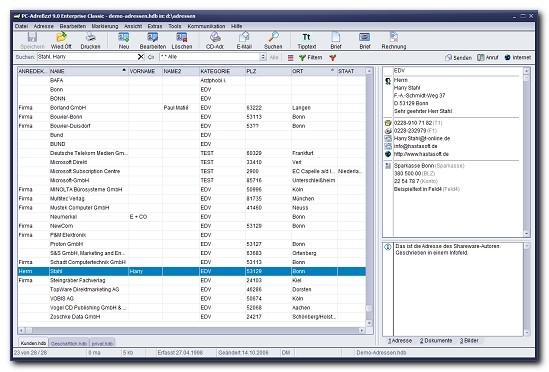Click the address list scroll-down arrow
The image size is (549, 372).
(369, 323)
